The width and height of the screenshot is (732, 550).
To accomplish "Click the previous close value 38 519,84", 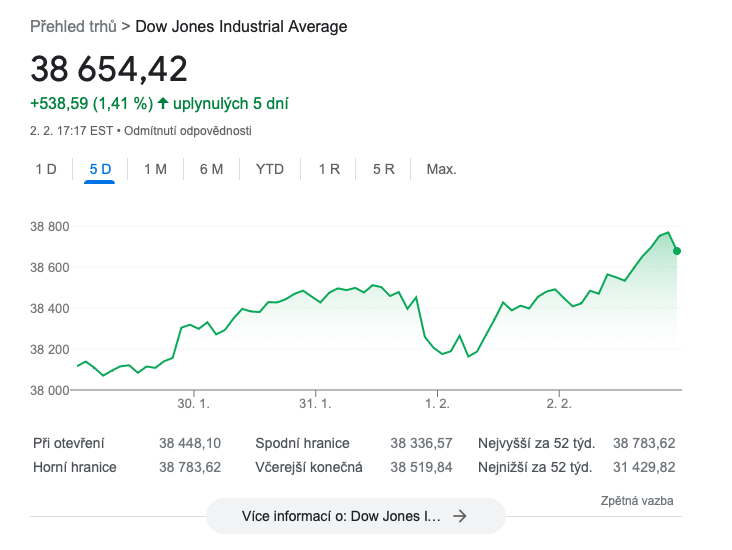I will tap(421, 467).
